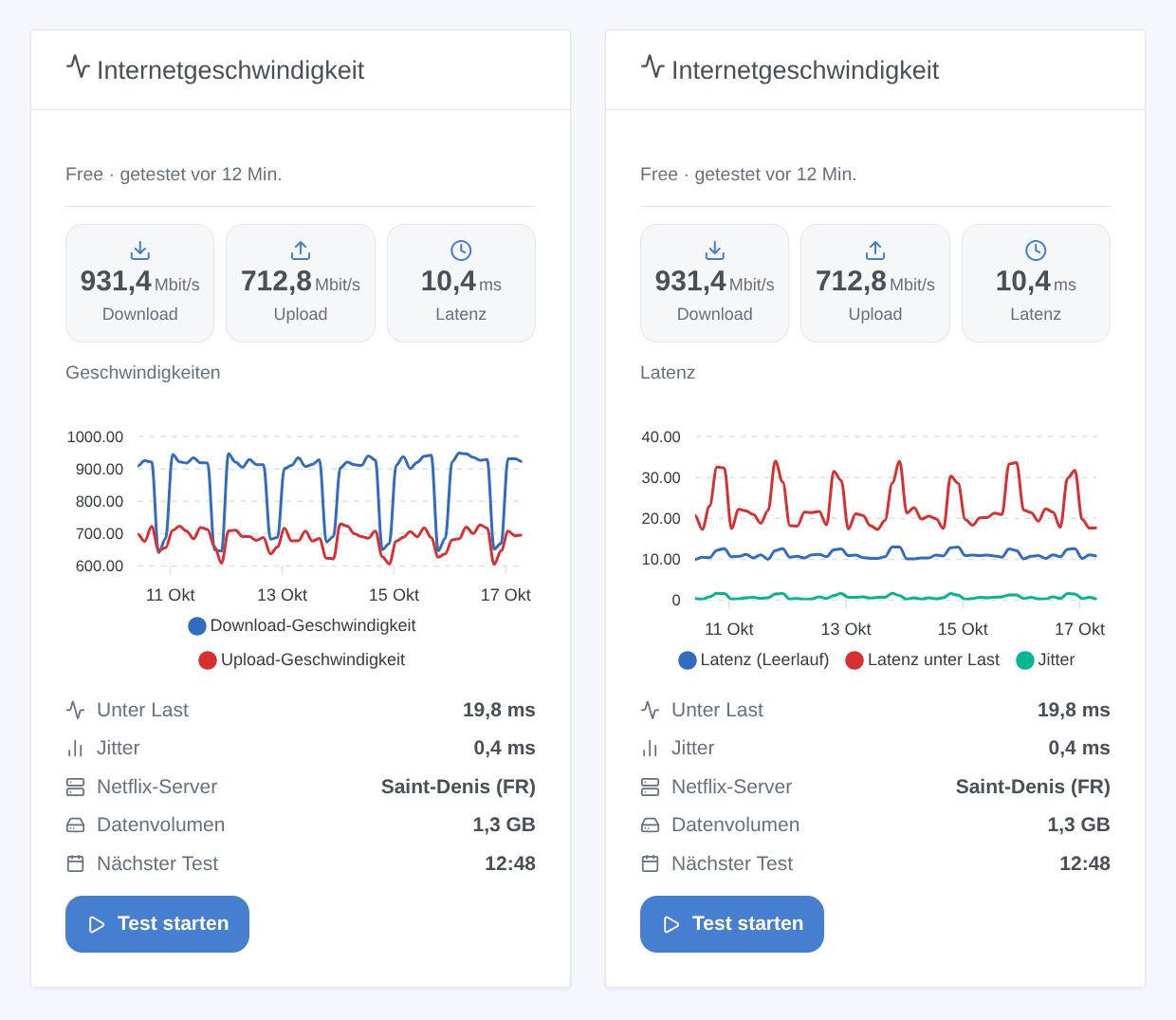This screenshot has height=1020, width=1176.
Task: Click the red Upload-Geschwindigkeit legend dot
Action: point(208,660)
